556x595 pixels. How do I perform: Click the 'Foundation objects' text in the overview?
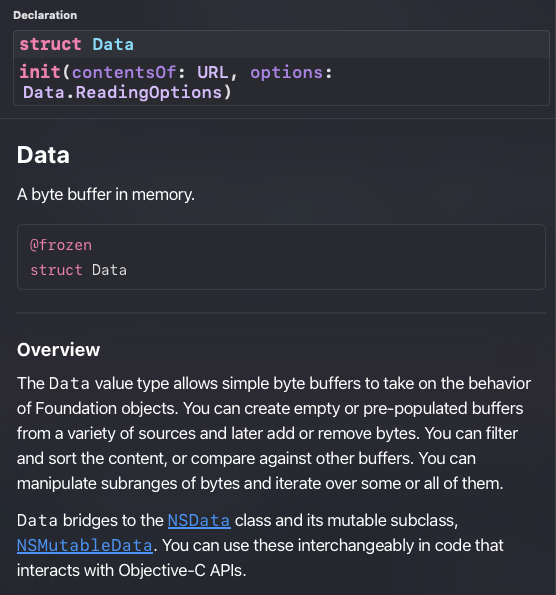click(106, 409)
